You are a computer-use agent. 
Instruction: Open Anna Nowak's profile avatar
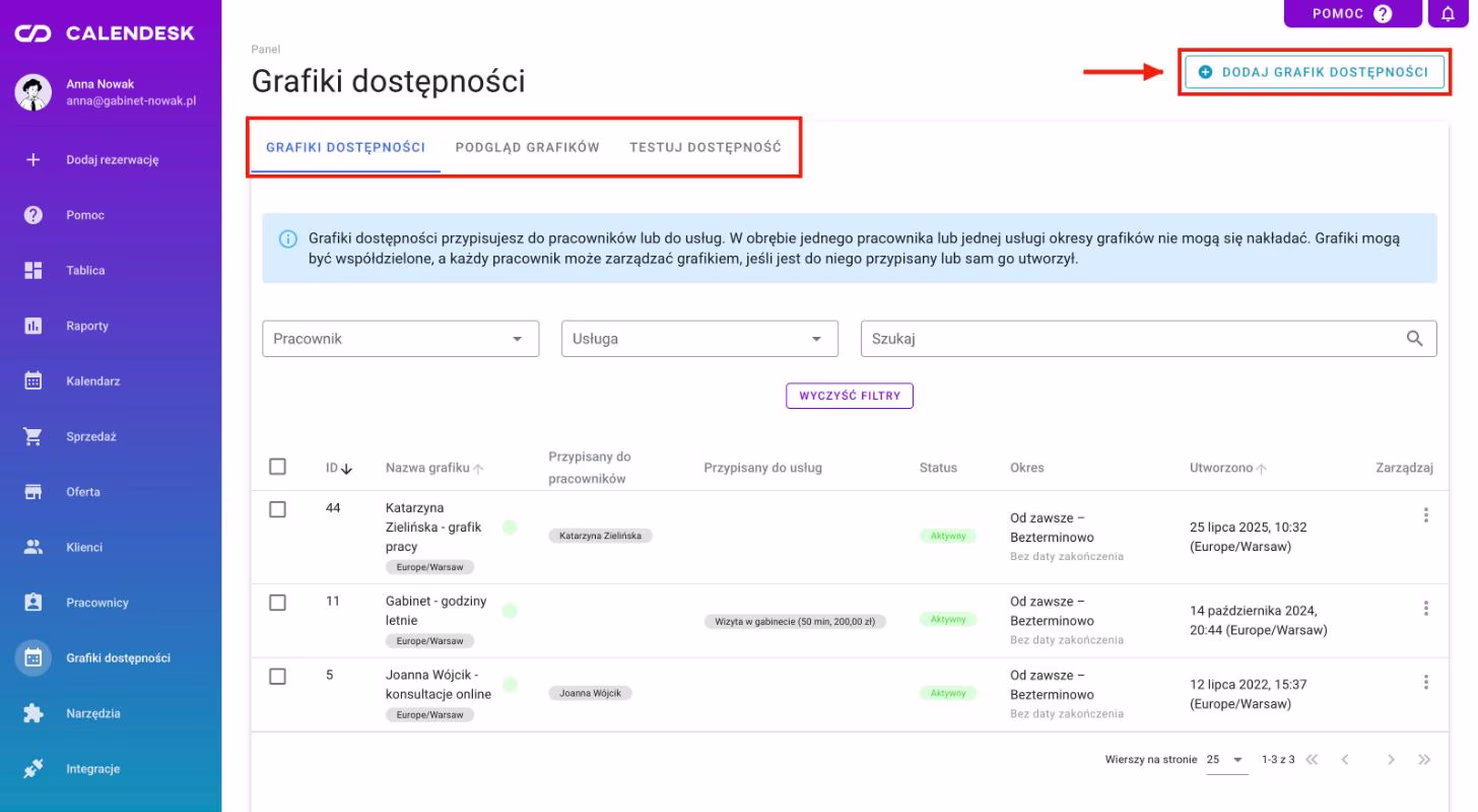pos(33,92)
